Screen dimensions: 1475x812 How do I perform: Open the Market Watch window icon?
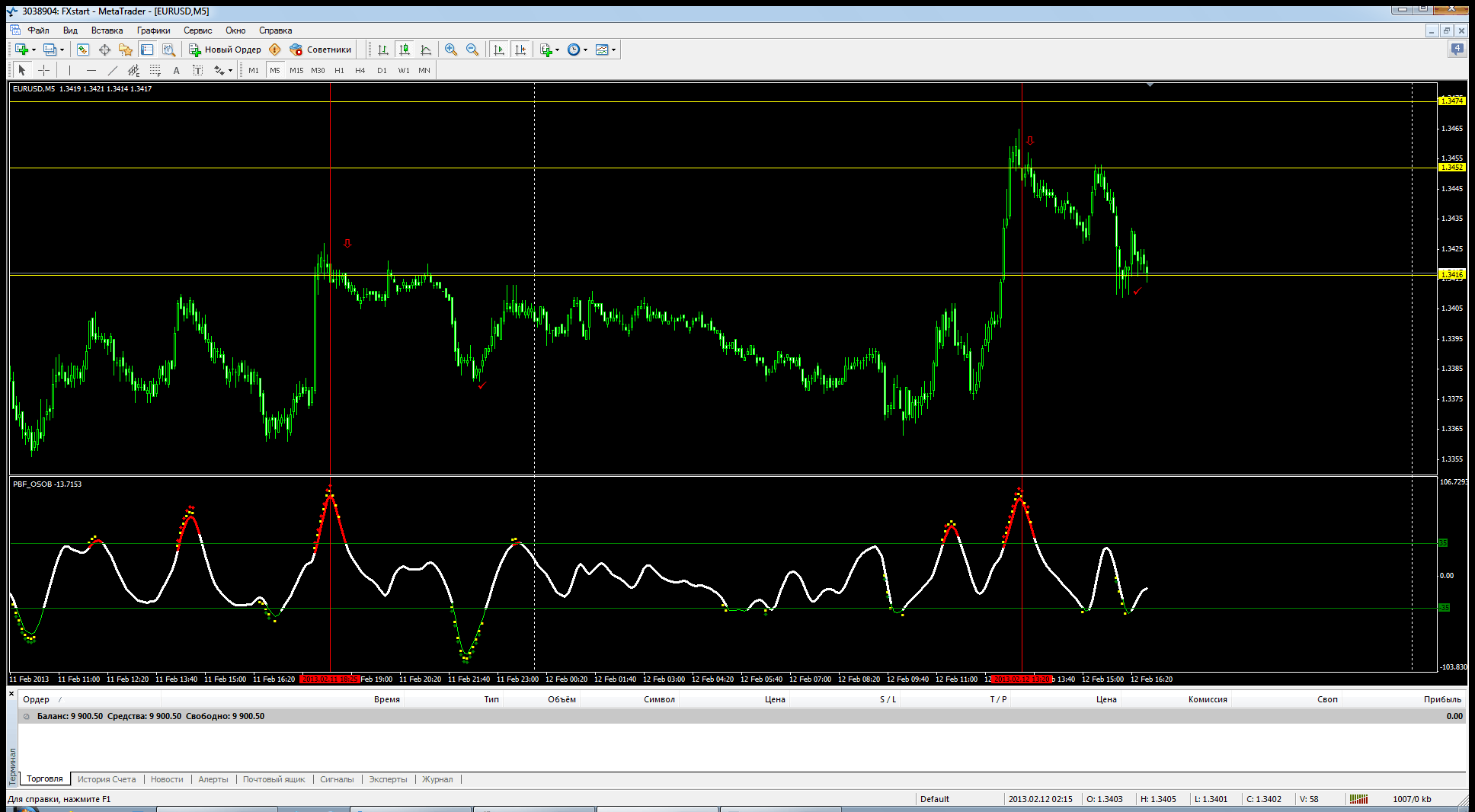tap(83, 50)
